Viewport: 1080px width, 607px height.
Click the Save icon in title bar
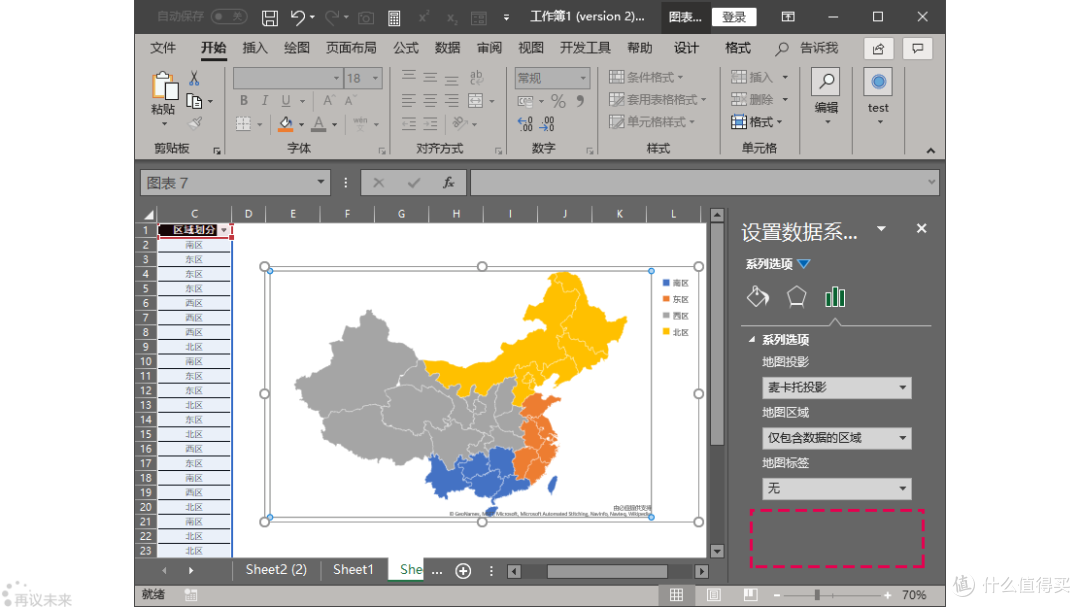pyautogui.click(x=270, y=17)
